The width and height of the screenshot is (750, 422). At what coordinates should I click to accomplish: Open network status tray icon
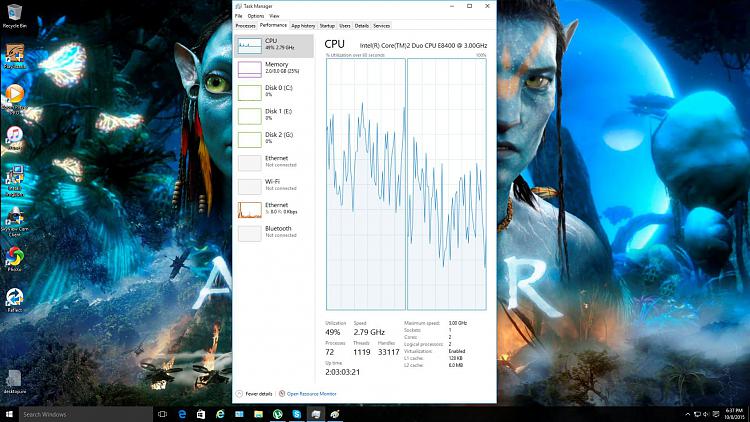[697, 414]
